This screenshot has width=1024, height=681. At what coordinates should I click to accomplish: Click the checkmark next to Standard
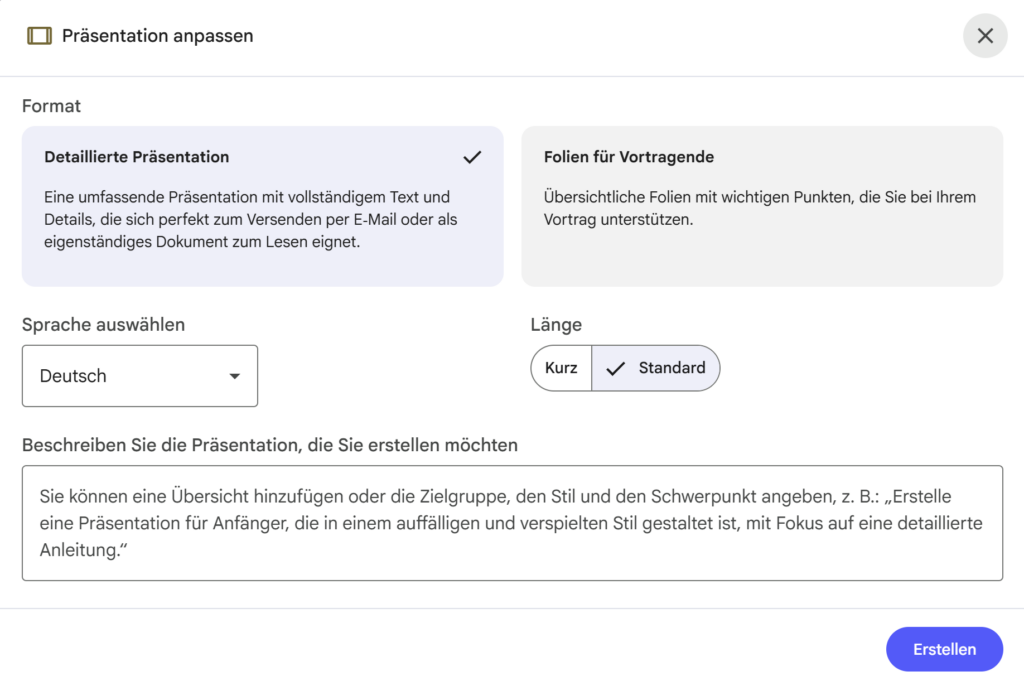pyautogui.click(x=615, y=367)
